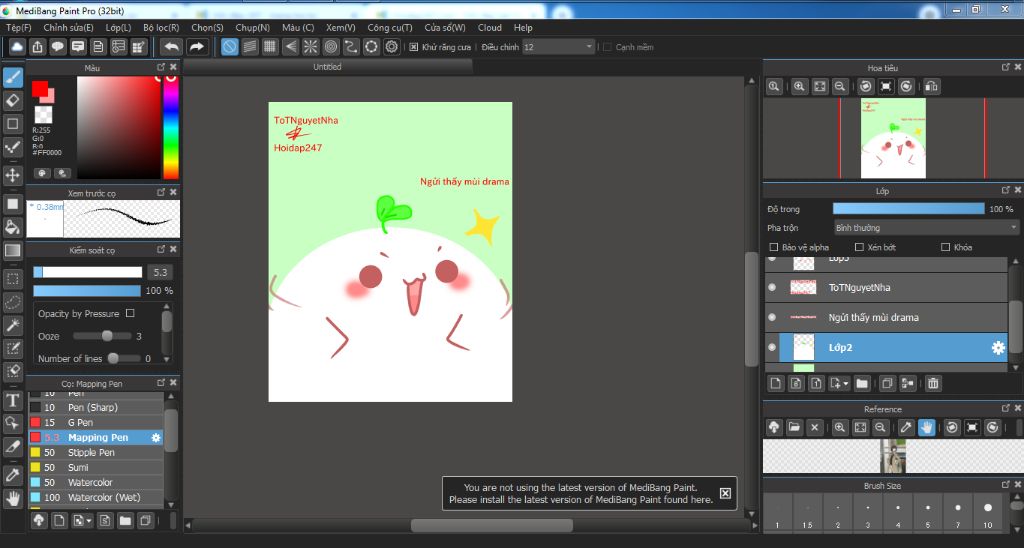
Task: Enable concentric circle snap
Action: point(330,47)
